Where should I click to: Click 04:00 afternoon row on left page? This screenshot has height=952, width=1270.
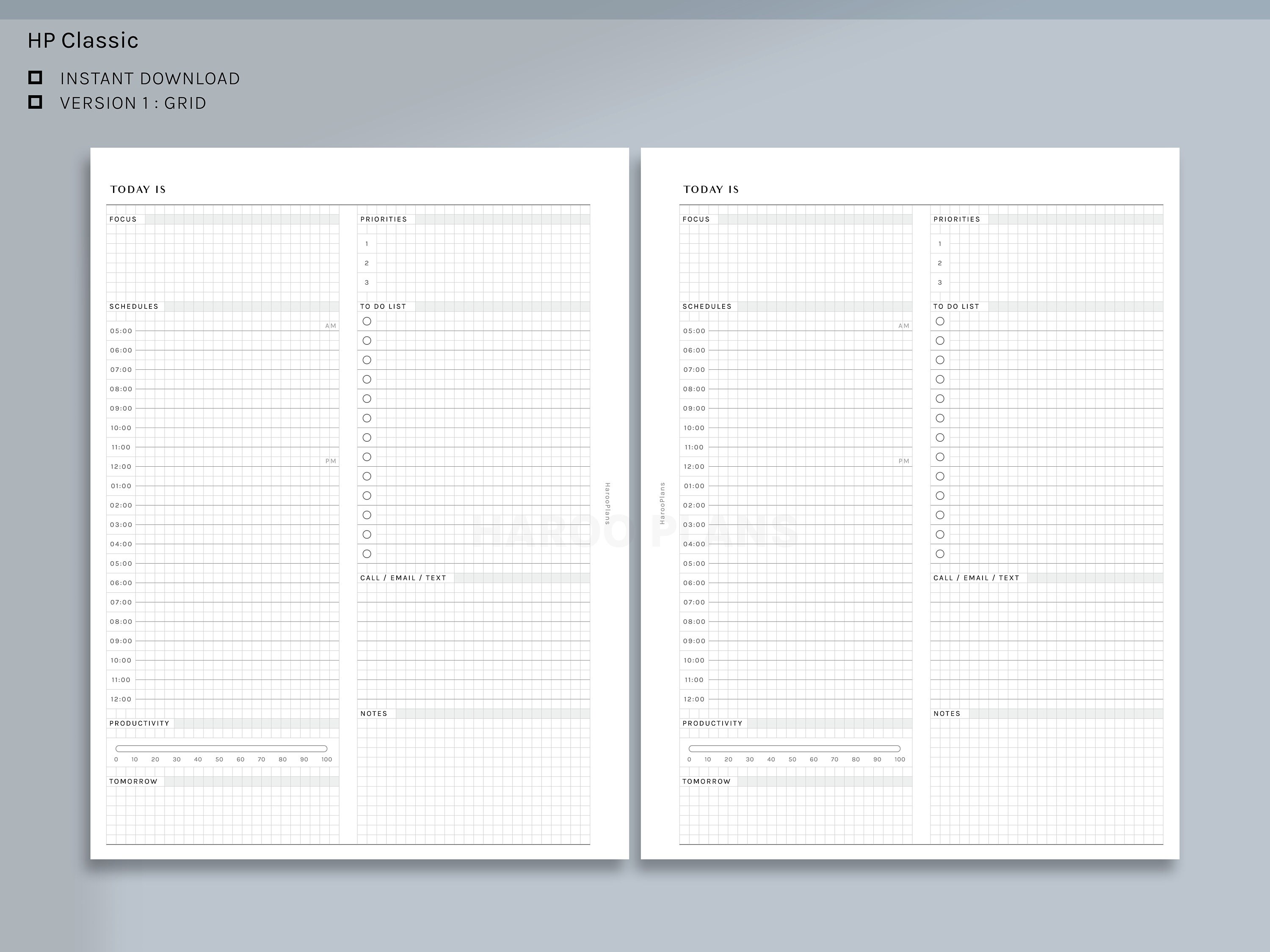click(x=223, y=544)
